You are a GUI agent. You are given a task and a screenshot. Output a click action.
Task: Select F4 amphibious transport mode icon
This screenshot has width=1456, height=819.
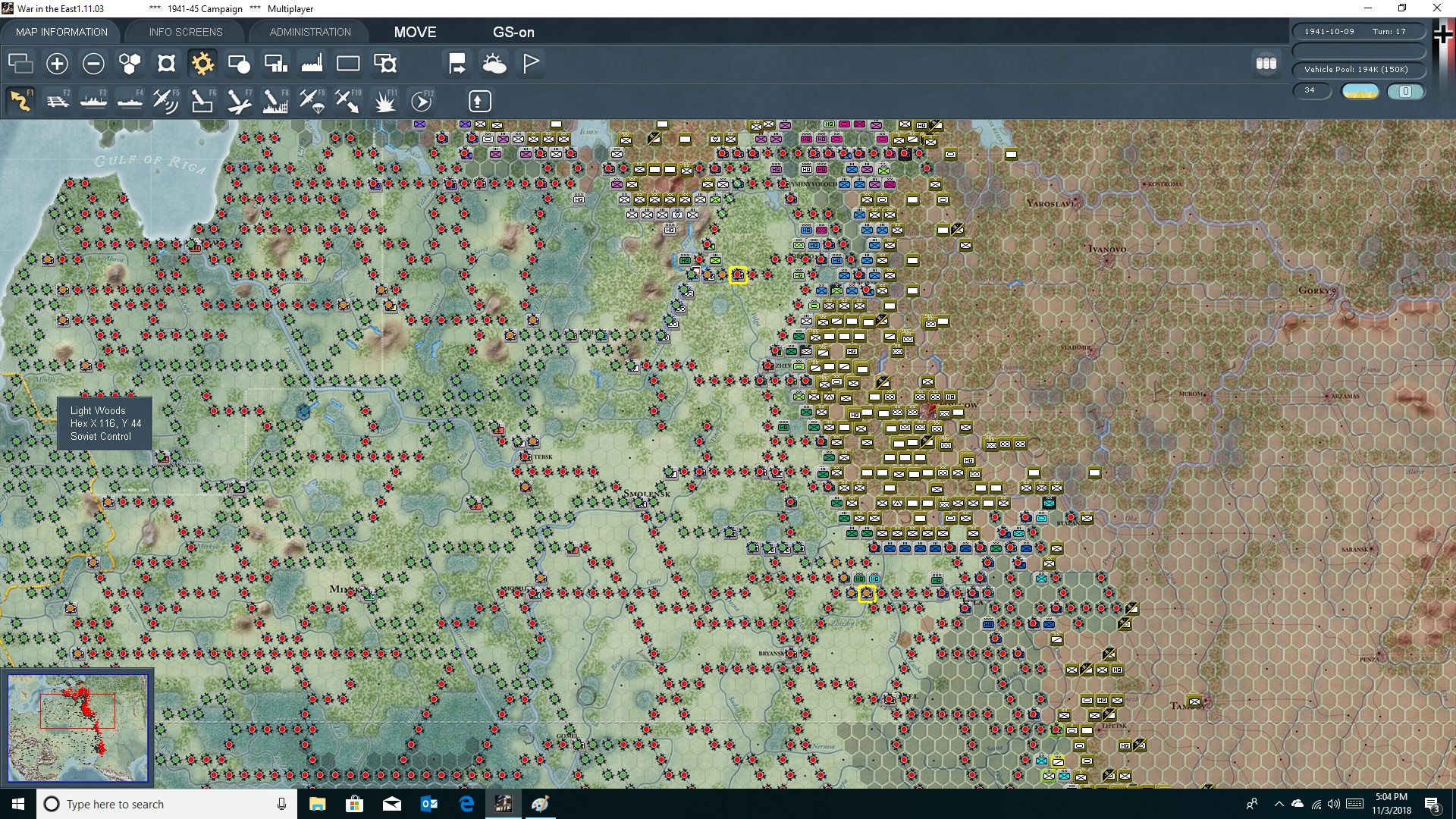[x=130, y=101]
